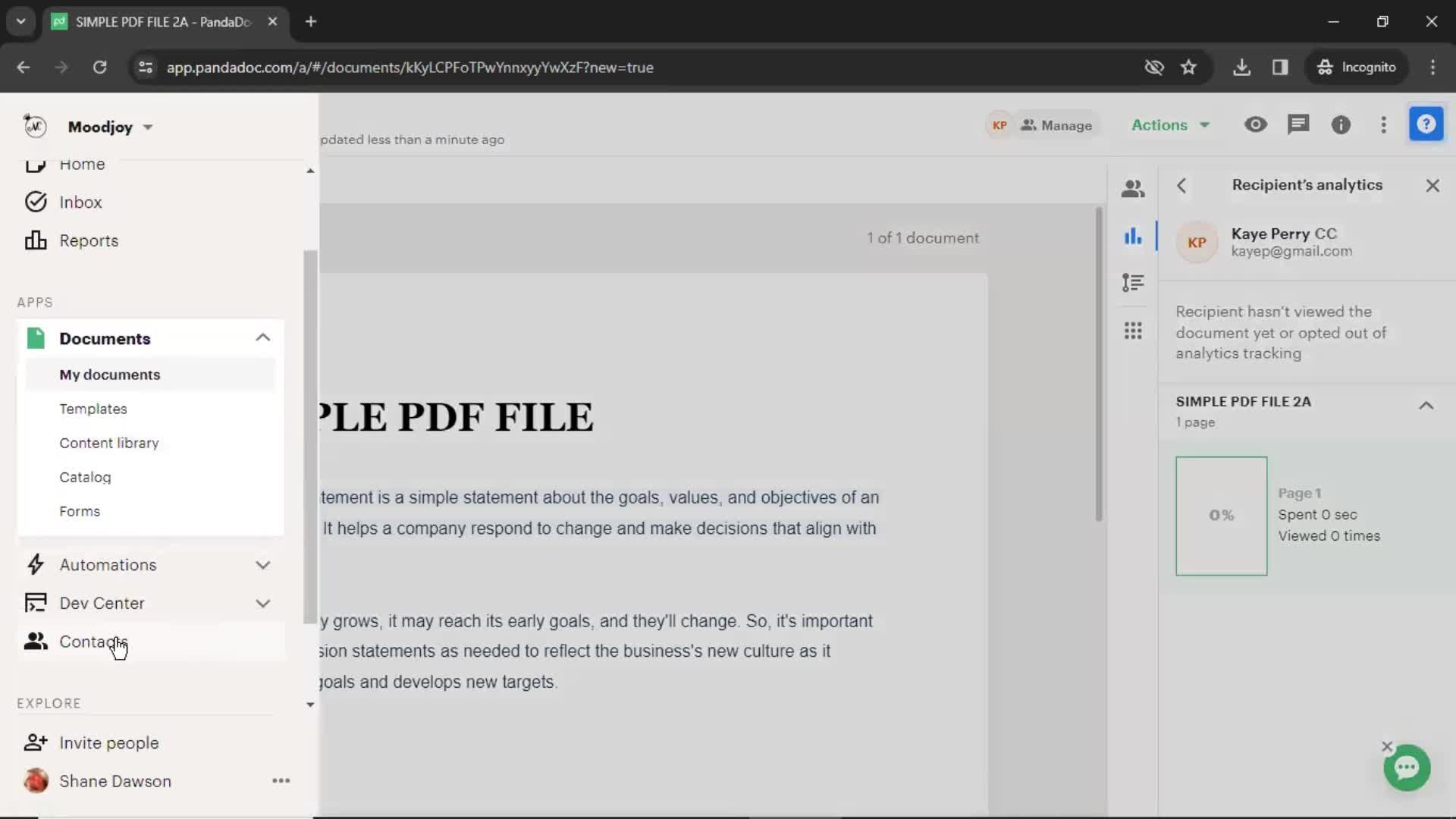Collapse the Documents section in sidebar
Image resolution: width=1456 pixels, height=819 pixels.
click(263, 338)
